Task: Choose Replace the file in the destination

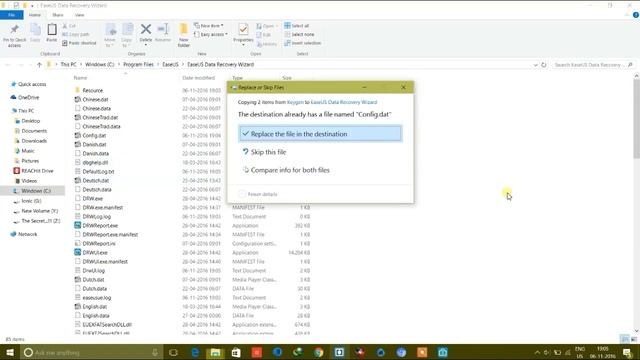Action: tap(320, 133)
